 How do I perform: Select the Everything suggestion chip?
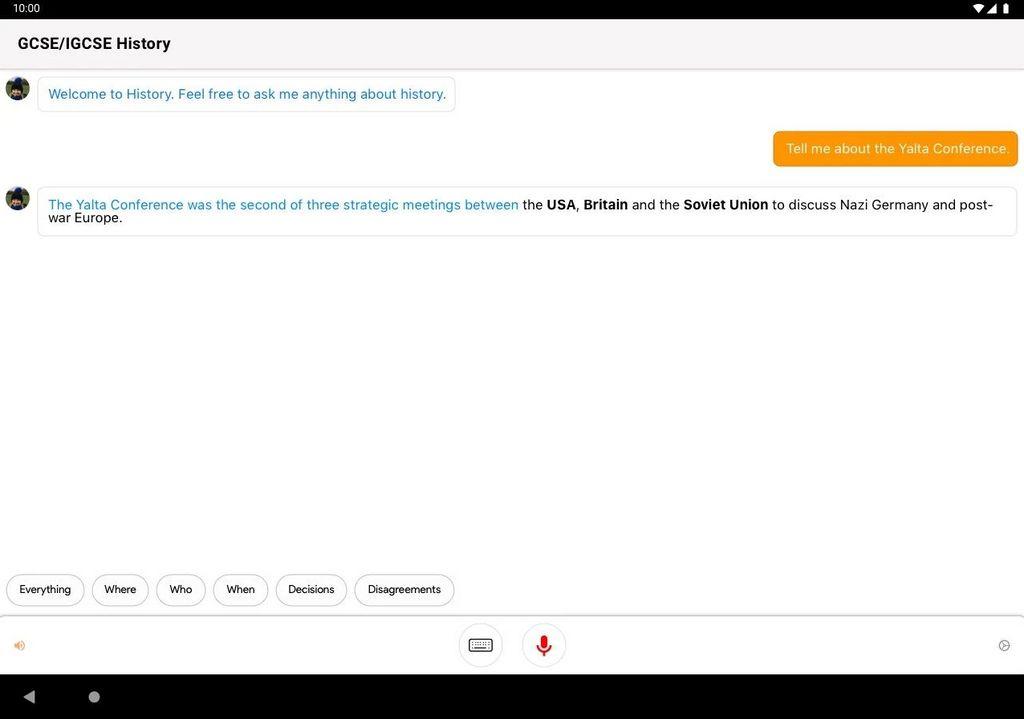[45, 590]
